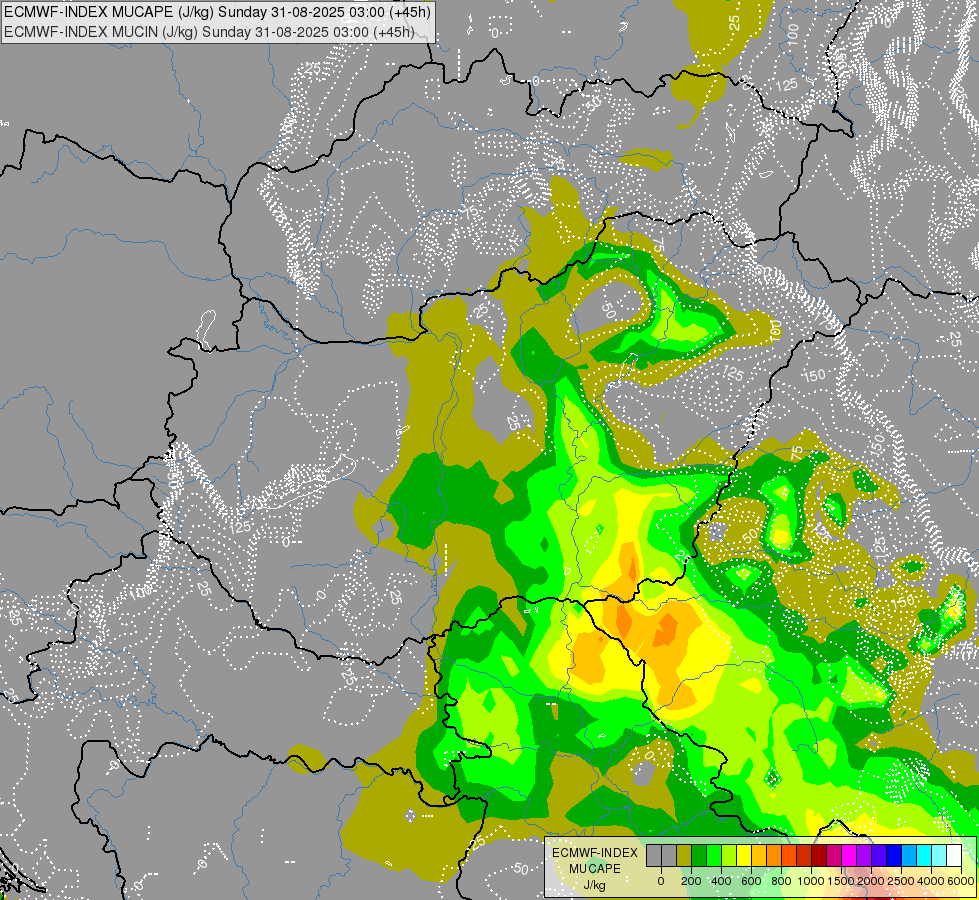The width and height of the screenshot is (979, 900).
Task: Select the bright green legend color box
Action: (714, 856)
